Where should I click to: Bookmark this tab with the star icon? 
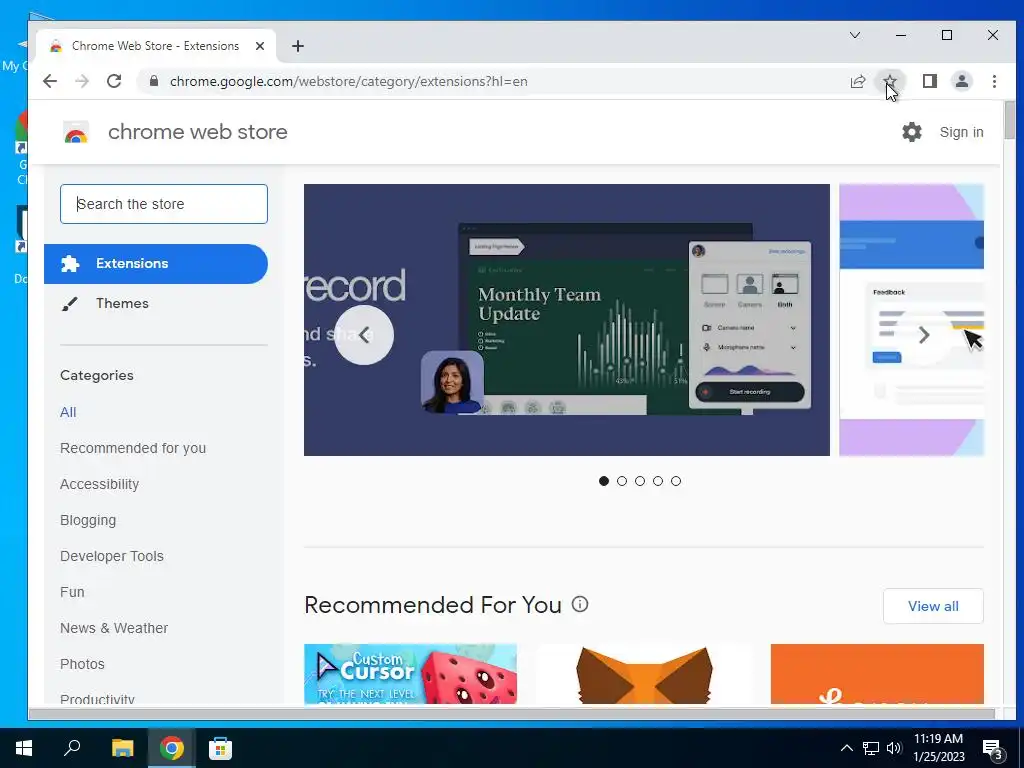tap(889, 81)
